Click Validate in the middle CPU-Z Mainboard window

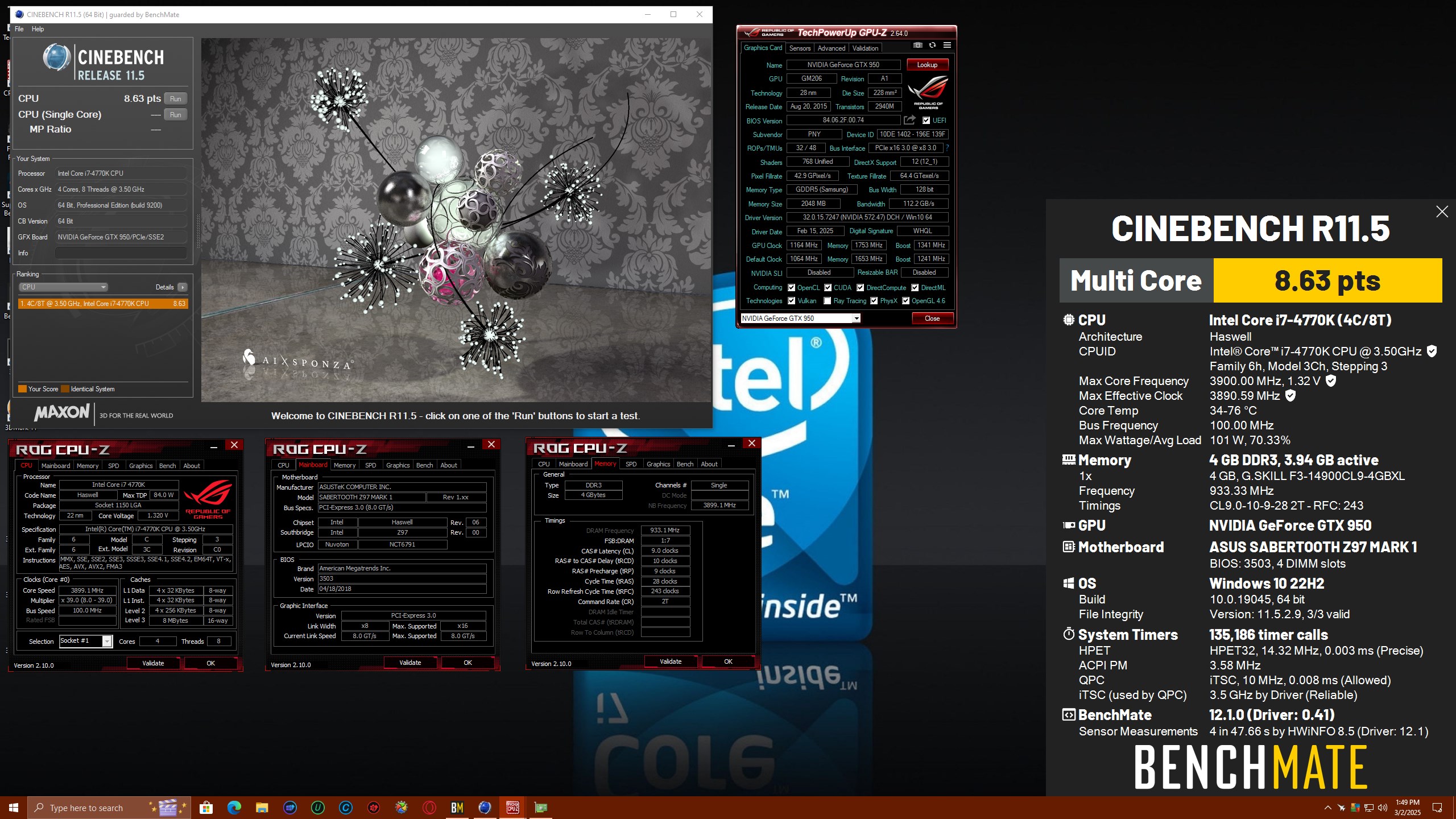tap(410, 663)
